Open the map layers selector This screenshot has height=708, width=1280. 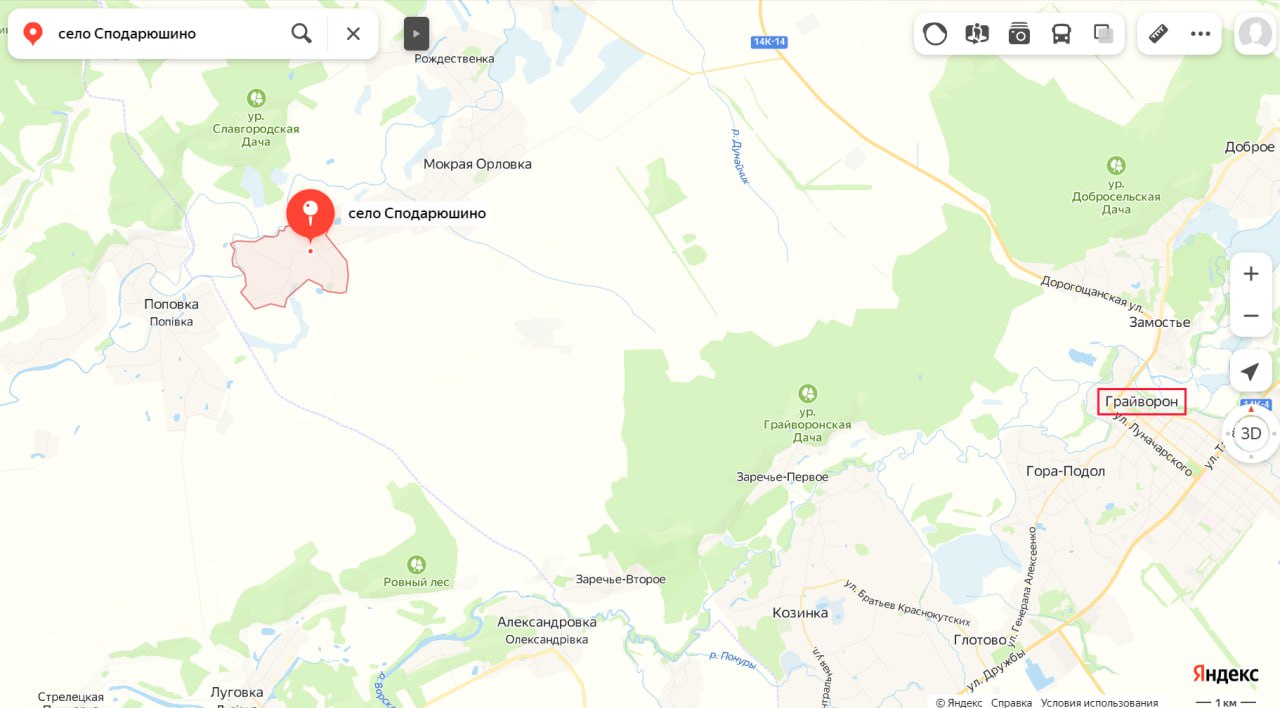click(1103, 34)
